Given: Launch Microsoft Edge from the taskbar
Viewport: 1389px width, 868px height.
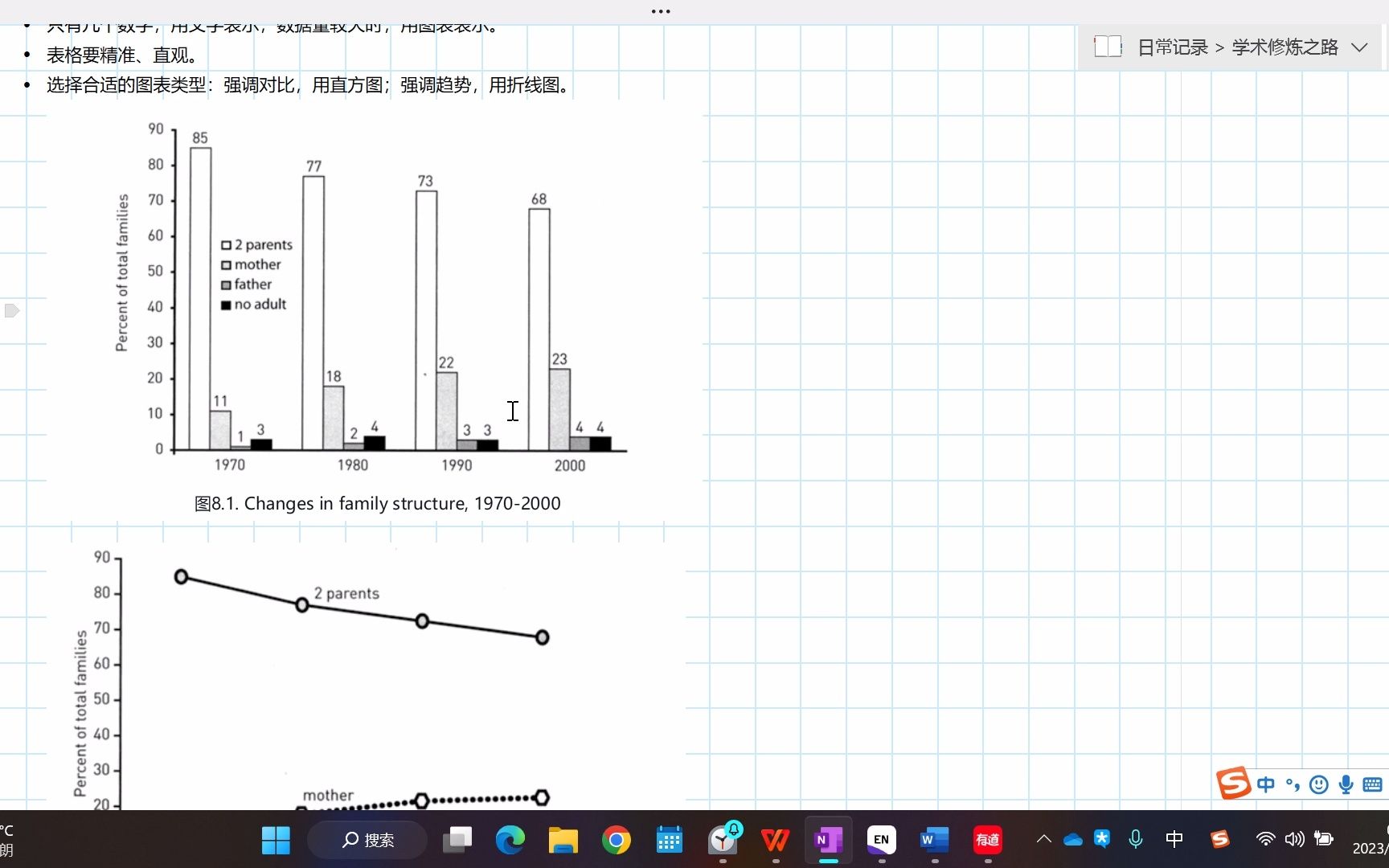Looking at the screenshot, I should [x=510, y=840].
